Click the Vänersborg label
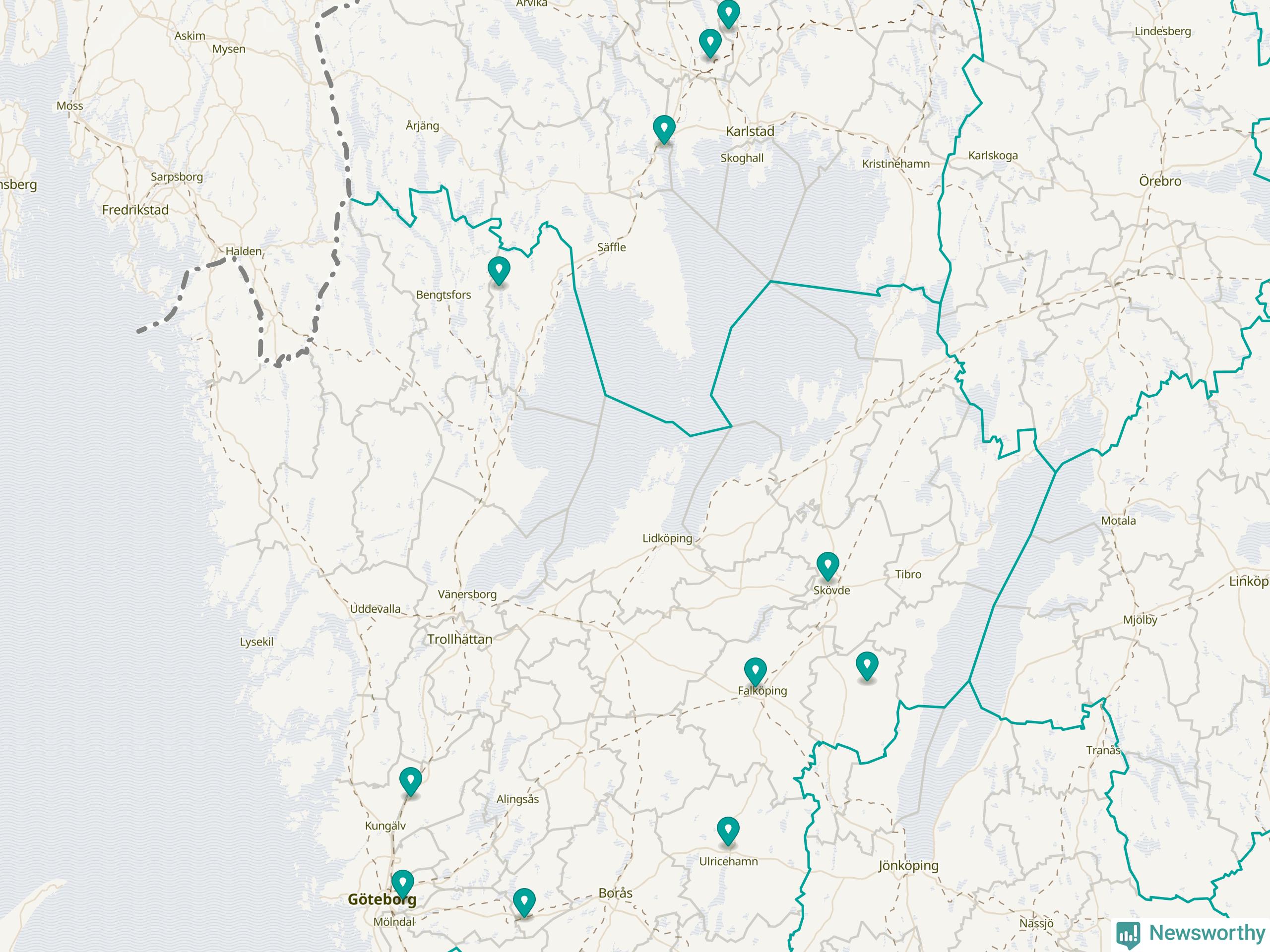 (x=467, y=594)
